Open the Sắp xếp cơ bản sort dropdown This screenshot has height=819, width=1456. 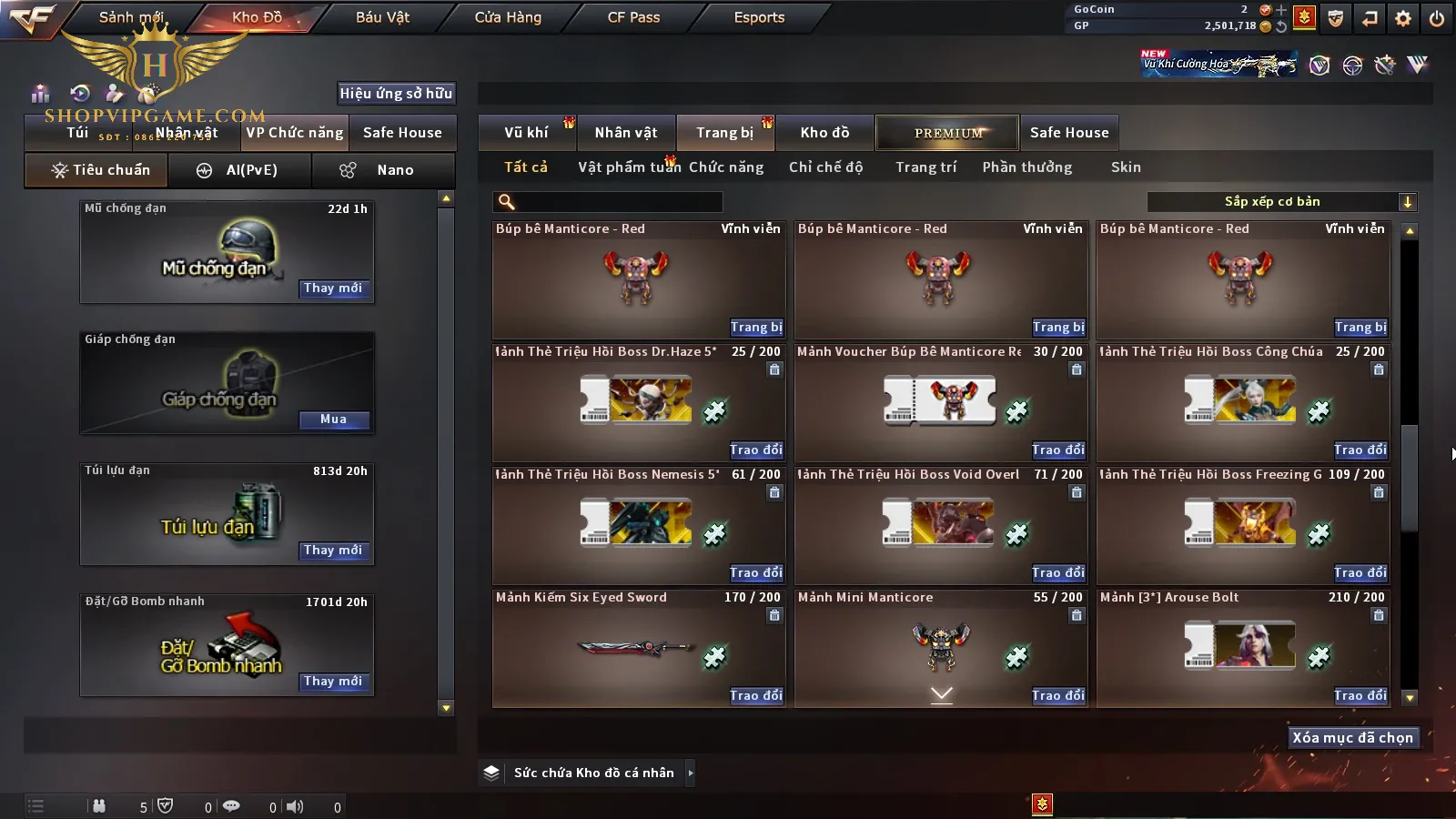1282,202
